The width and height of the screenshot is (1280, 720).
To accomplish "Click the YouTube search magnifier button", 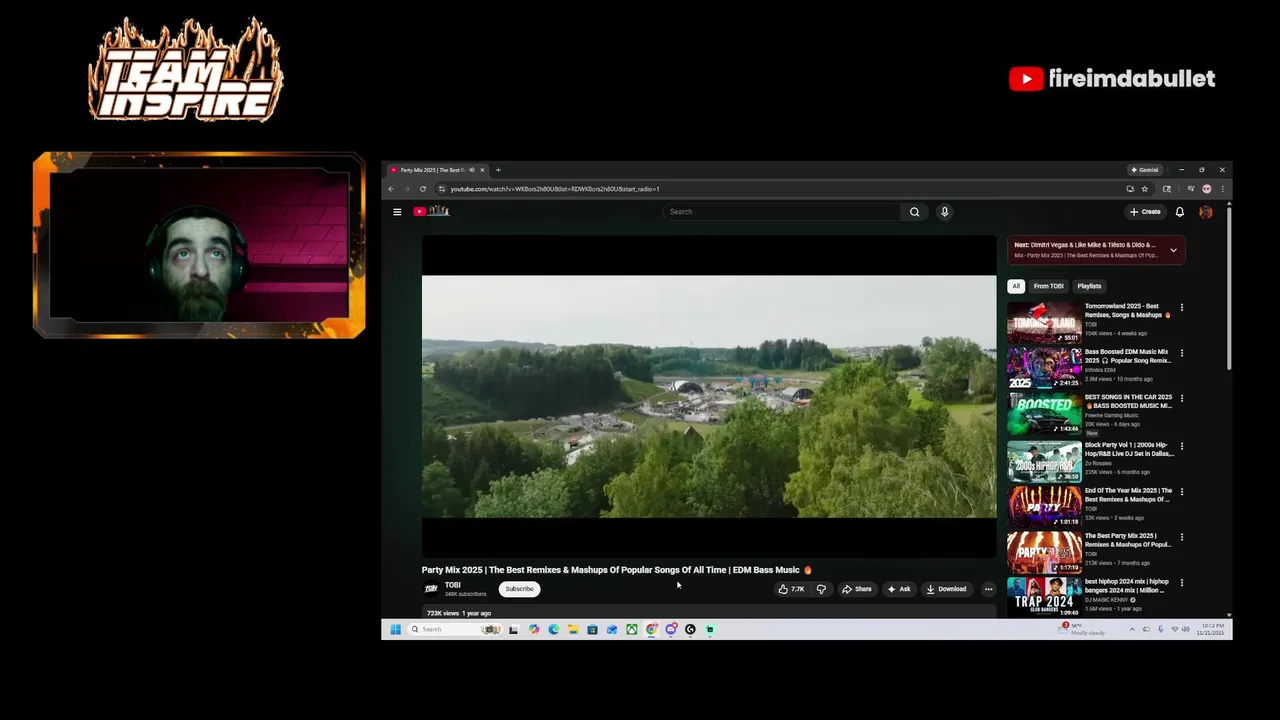I will pyautogui.click(x=914, y=212).
